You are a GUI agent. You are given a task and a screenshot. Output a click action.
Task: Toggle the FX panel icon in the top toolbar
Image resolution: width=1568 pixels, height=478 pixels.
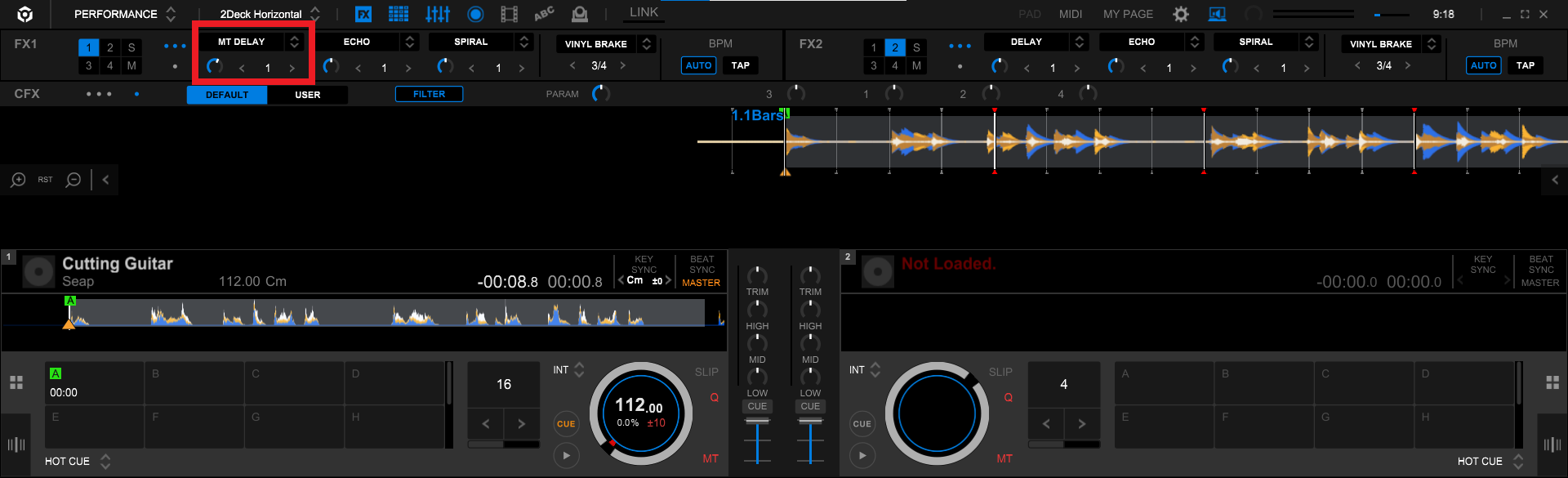pyautogui.click(x=363, y=14)
